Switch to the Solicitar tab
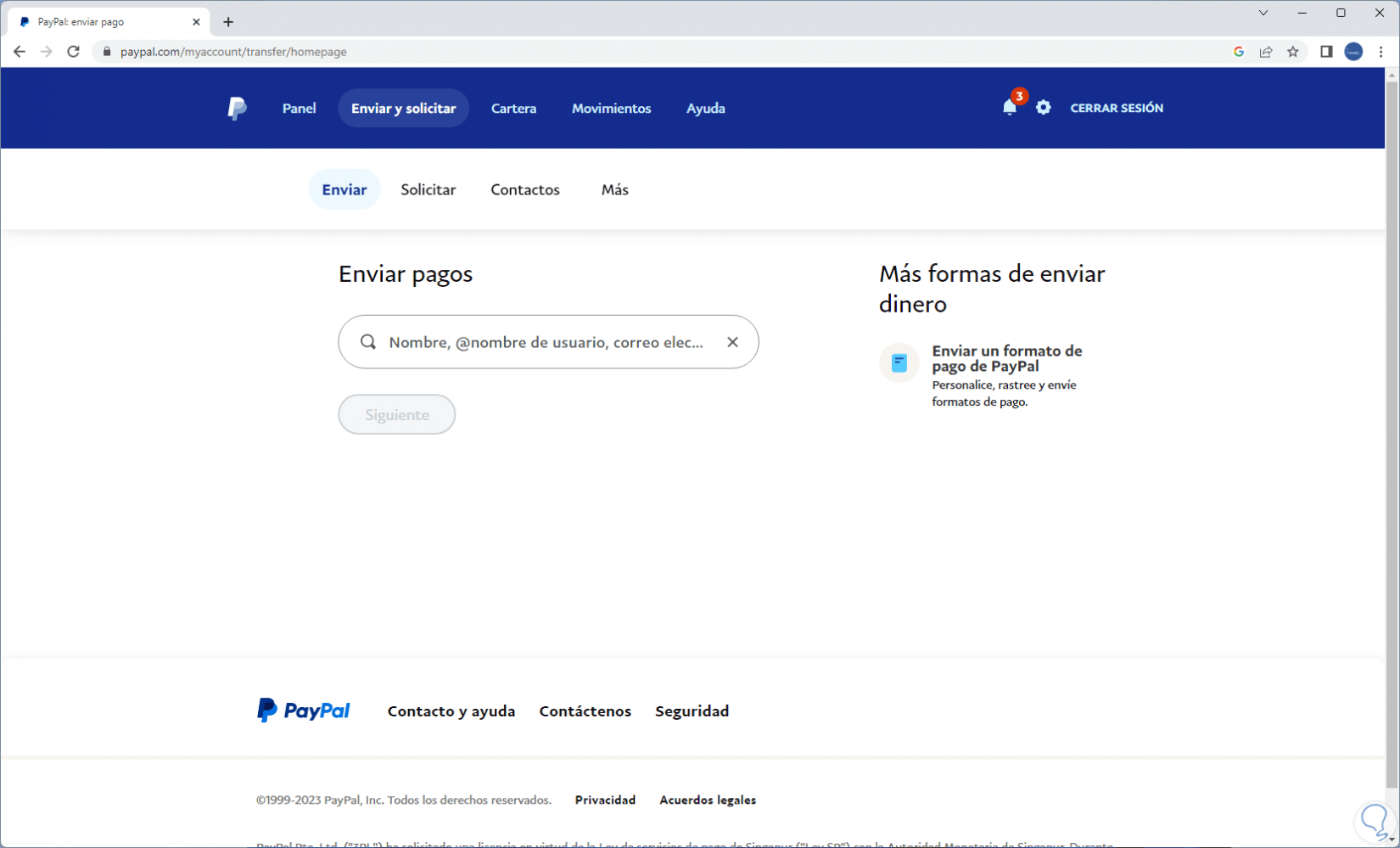Screen dimensions: 1400x848 pyautogui.click(x=428, y=189)
